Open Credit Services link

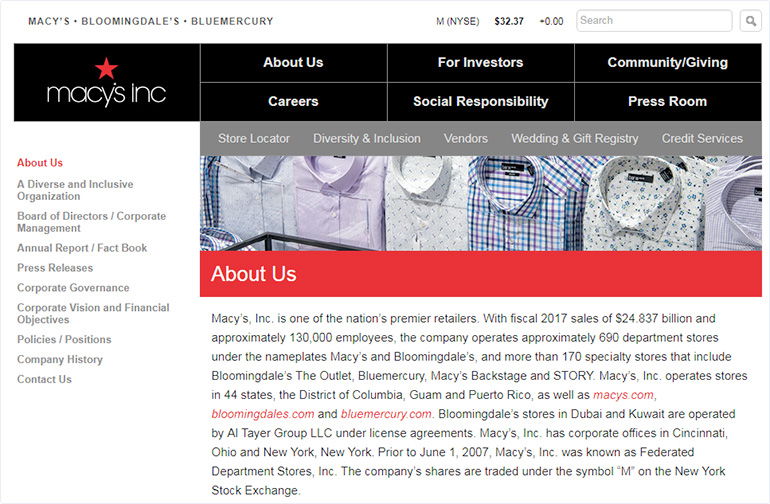tap(702, 139)
